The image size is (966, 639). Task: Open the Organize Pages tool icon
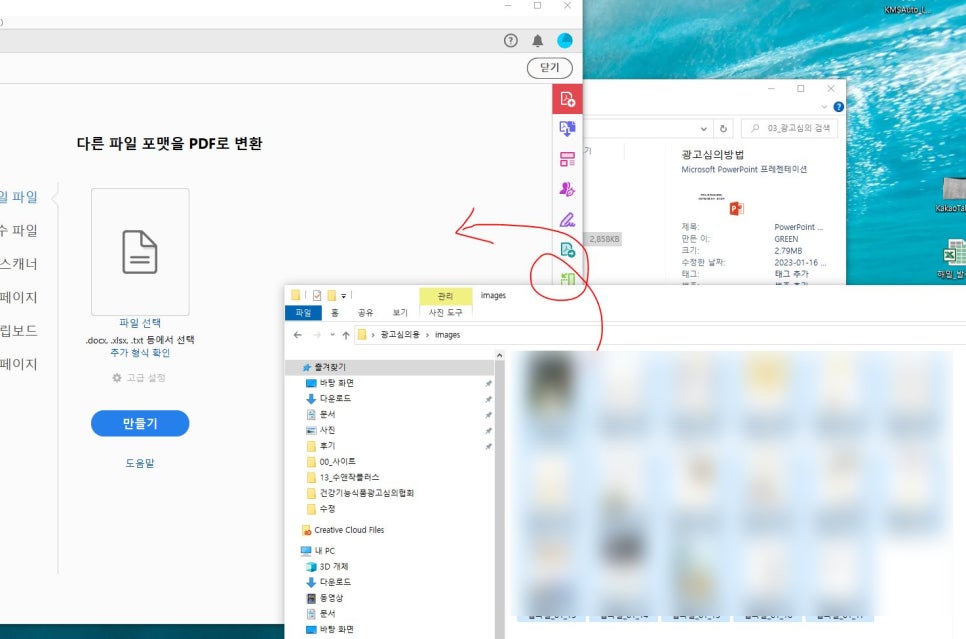[567, 159]
